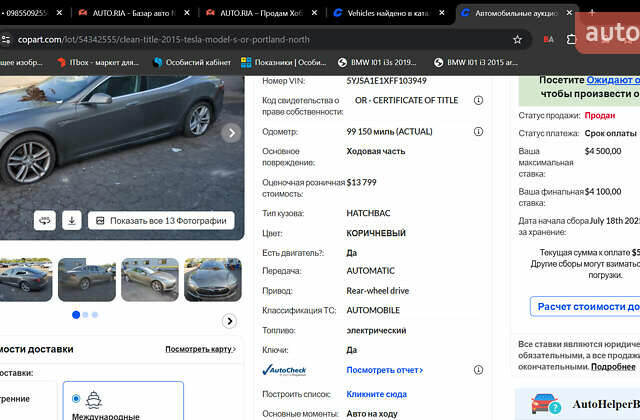The height and width of the screenshot is (420, 640).
Task: Open Посмотреть отчет link
Action: pos(384,370)
